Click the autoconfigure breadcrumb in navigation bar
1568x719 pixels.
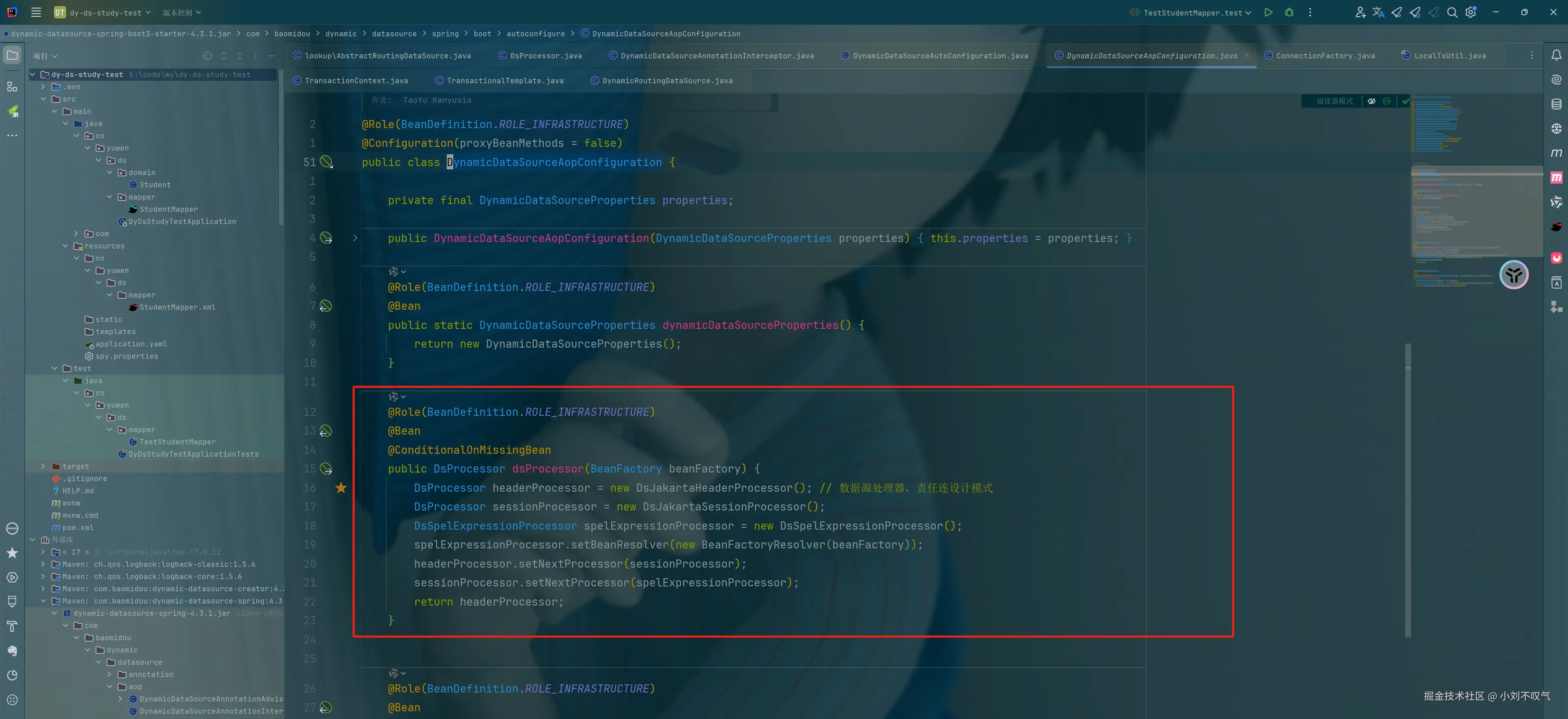coord(535,33)
